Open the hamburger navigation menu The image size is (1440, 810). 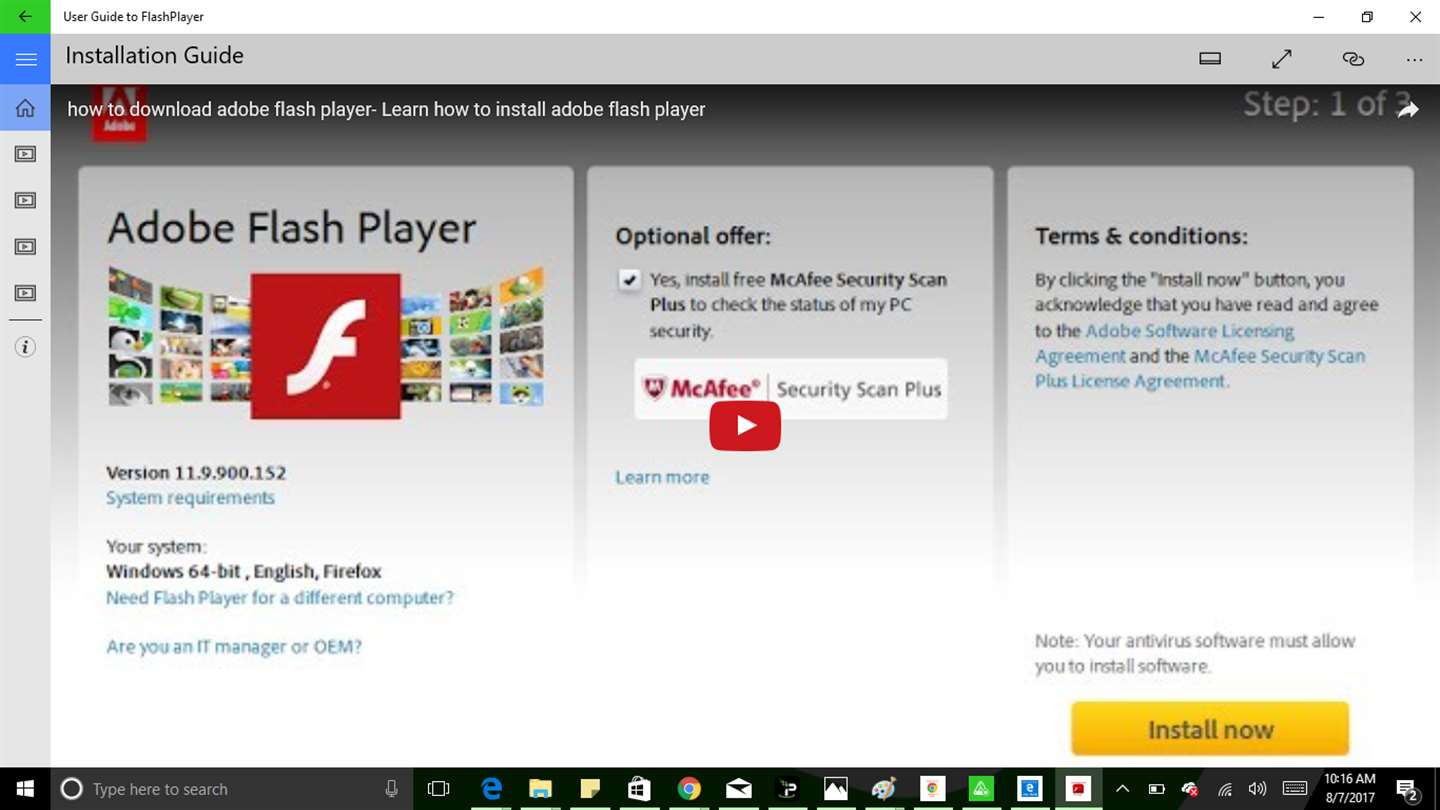25,59
